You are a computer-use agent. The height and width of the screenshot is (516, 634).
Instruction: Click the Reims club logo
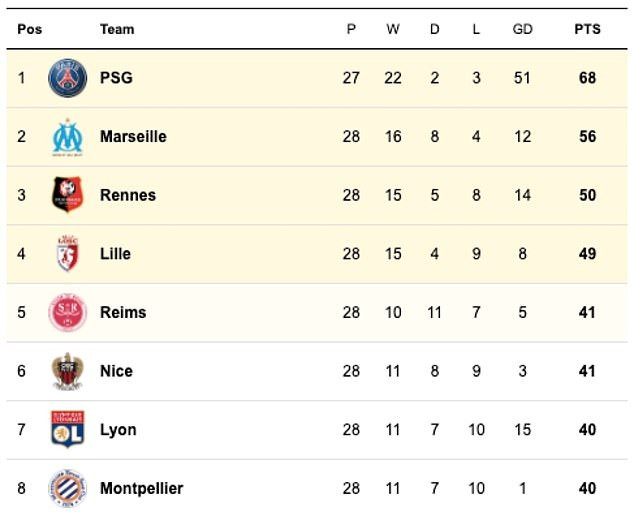point(68,313)
